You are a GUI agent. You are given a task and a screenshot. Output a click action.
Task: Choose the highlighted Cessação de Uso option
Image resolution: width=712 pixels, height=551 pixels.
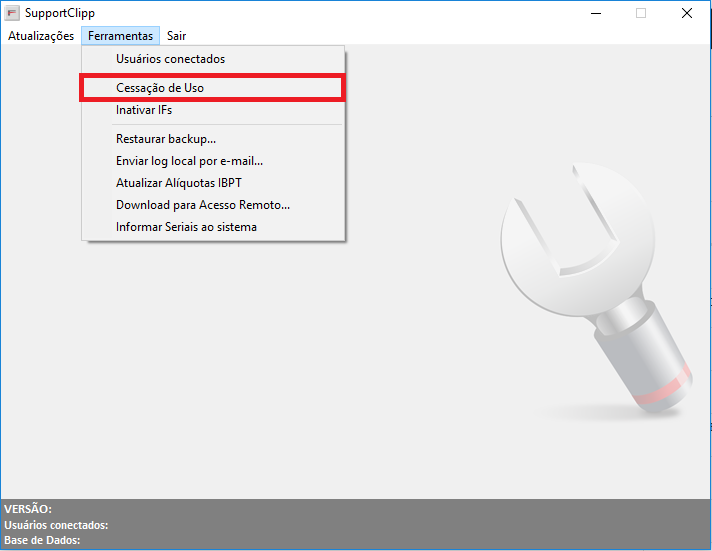coord(160,88)
